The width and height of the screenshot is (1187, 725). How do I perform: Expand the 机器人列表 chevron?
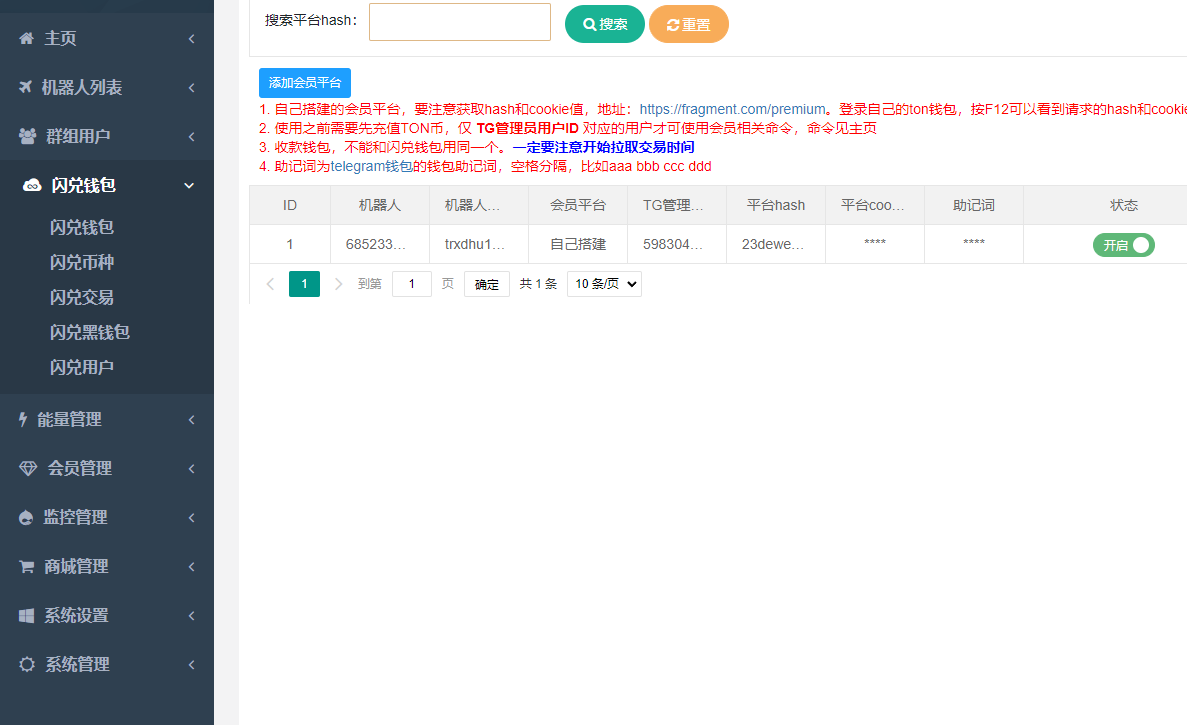pos(192,88)
